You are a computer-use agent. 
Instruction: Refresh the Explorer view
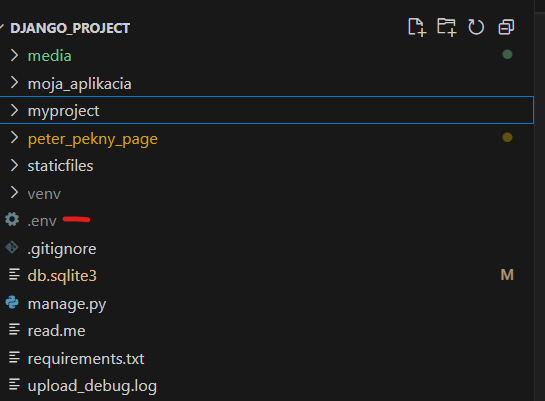(476, 27)
